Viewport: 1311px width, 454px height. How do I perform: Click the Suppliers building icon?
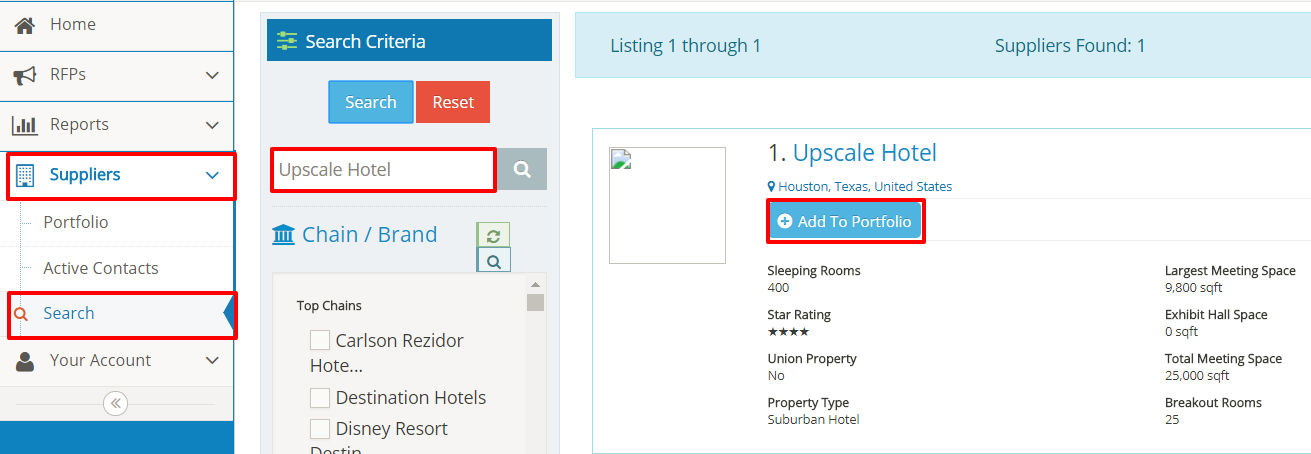[25, 175]
